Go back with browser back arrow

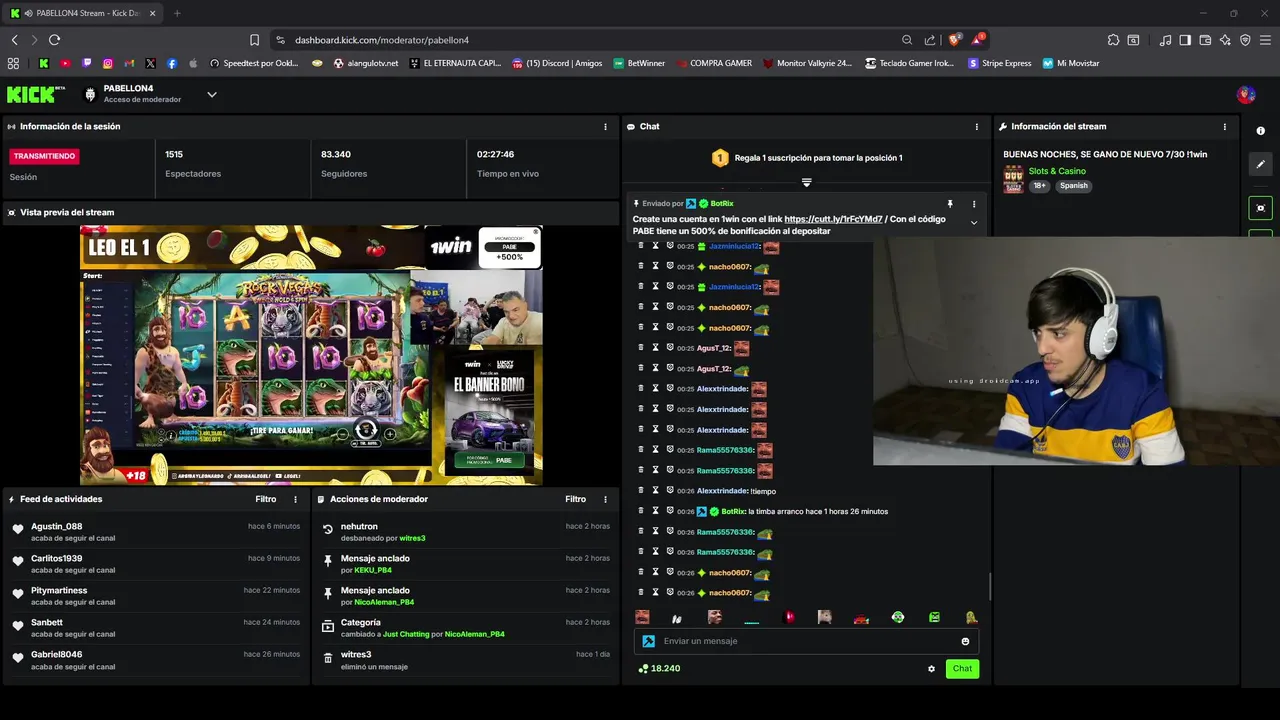[14, 40]
